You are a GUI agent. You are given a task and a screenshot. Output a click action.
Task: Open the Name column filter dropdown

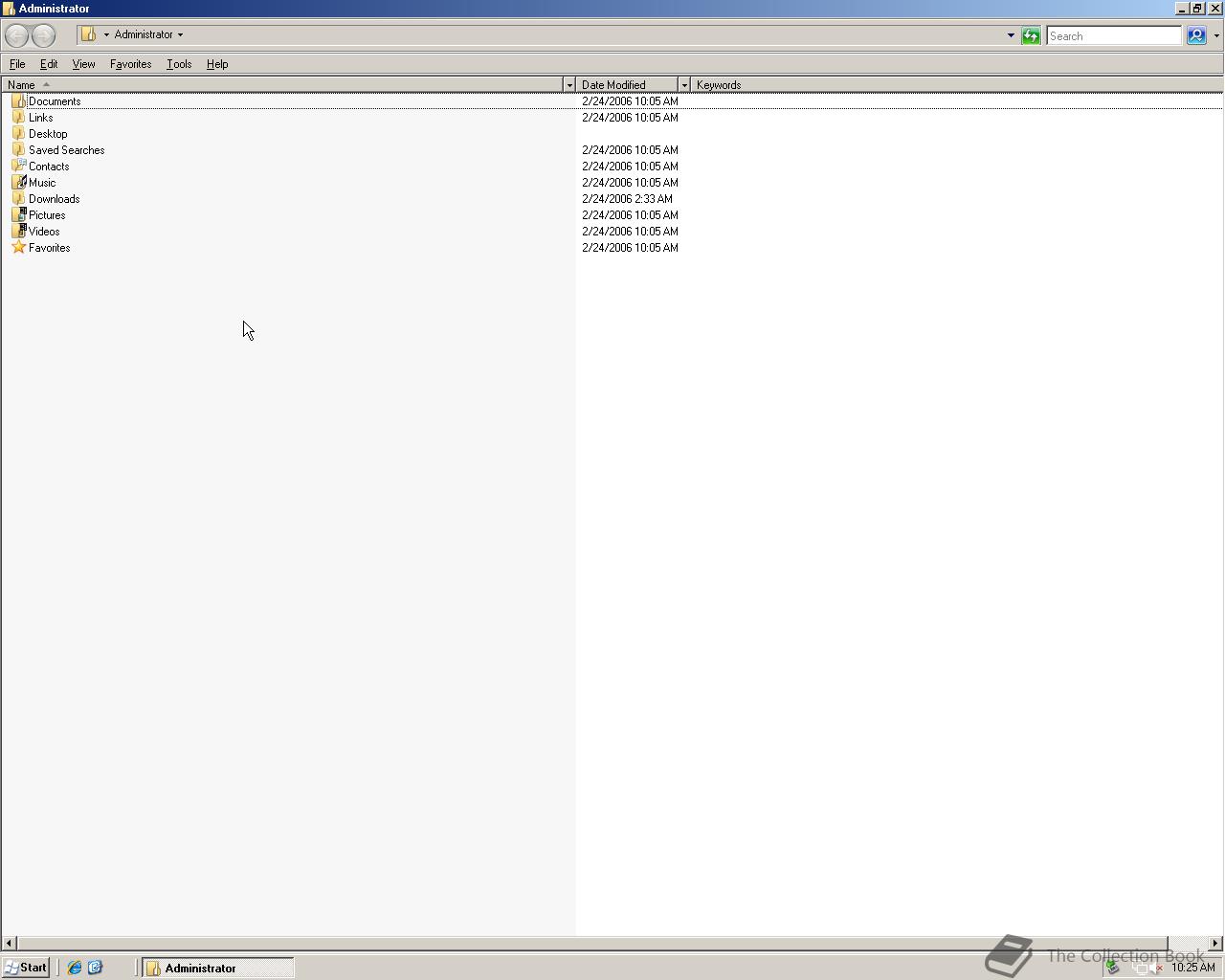tap(569, 85)
